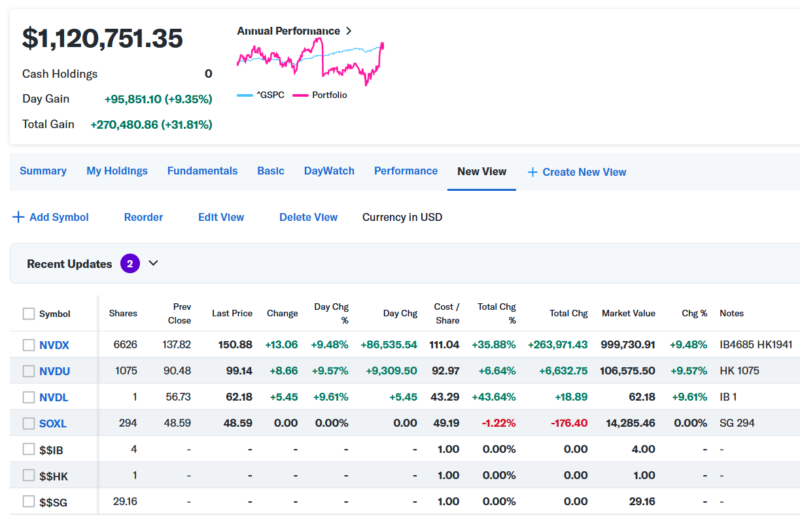Click the Delete View button
The image size is (800, 515).
point(308,217)
